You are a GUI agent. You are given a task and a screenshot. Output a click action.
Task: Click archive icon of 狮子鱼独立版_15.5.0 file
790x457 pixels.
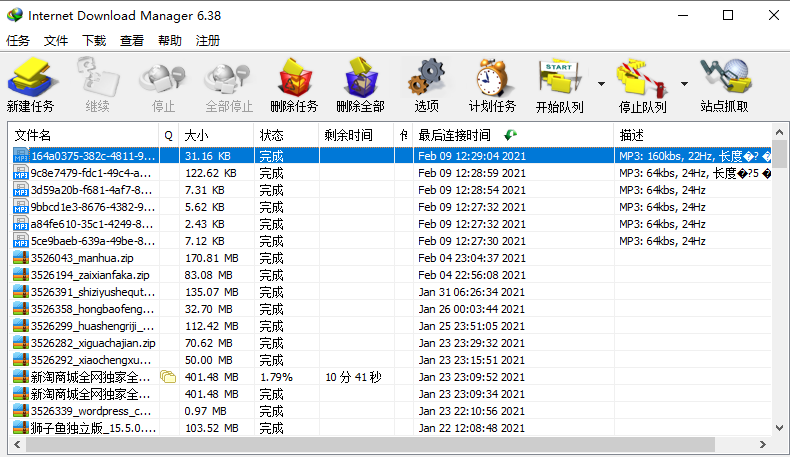click(21, 428)
